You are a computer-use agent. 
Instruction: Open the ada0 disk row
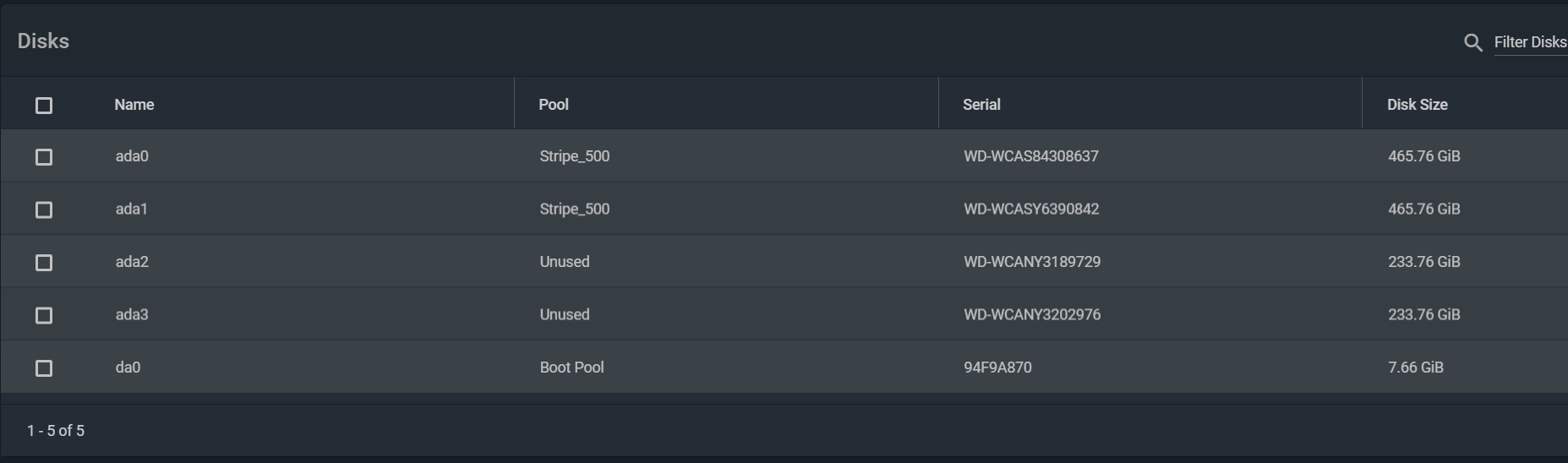point(784,156)
